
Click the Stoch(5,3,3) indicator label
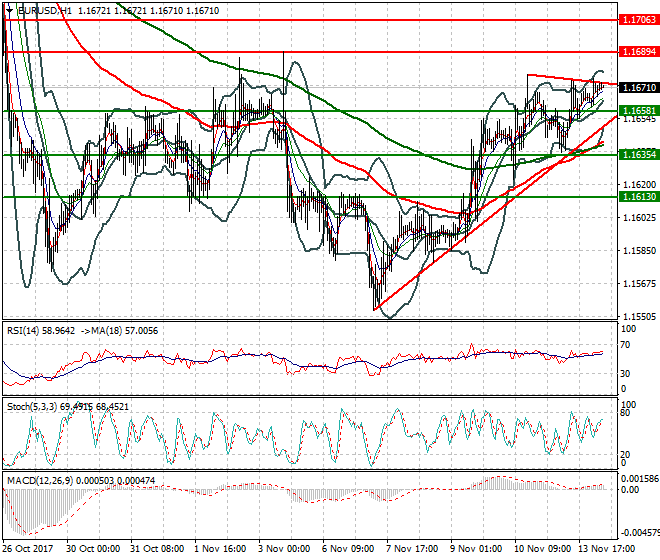point(32,407)
